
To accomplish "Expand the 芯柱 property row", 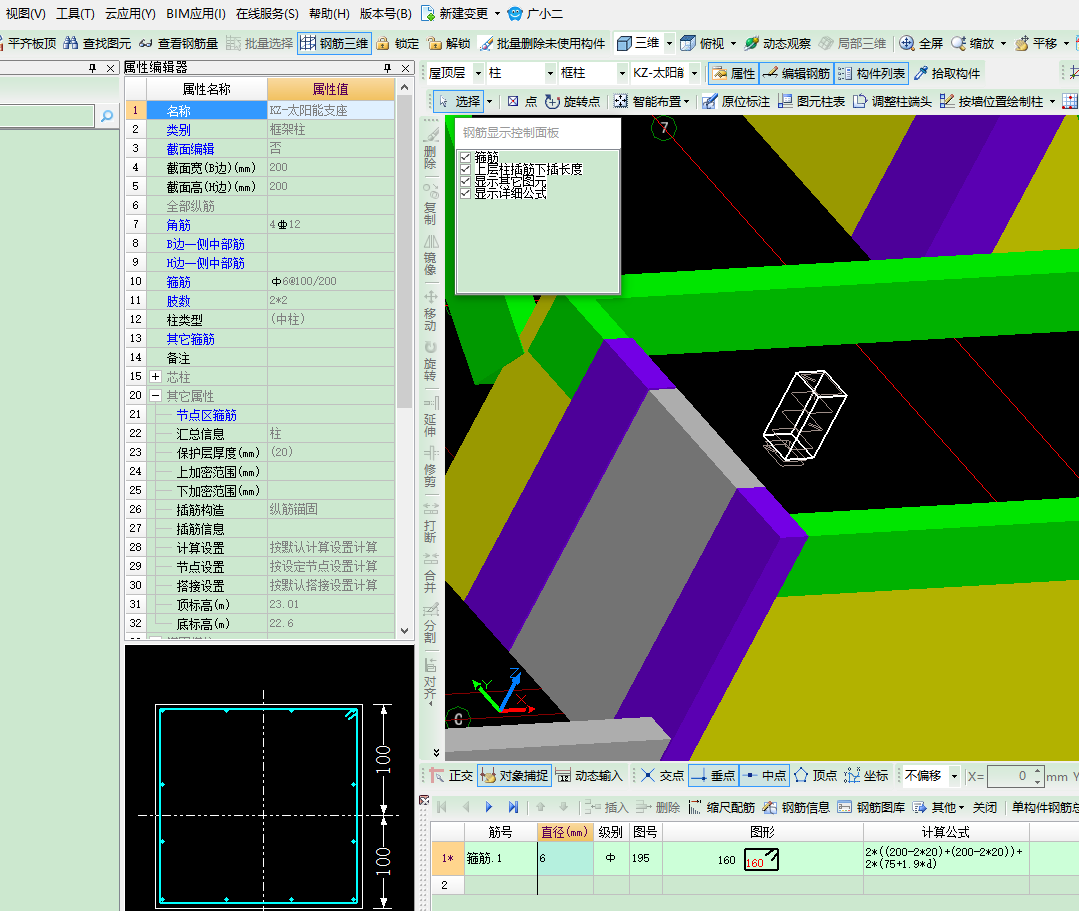I will point(156,376).
